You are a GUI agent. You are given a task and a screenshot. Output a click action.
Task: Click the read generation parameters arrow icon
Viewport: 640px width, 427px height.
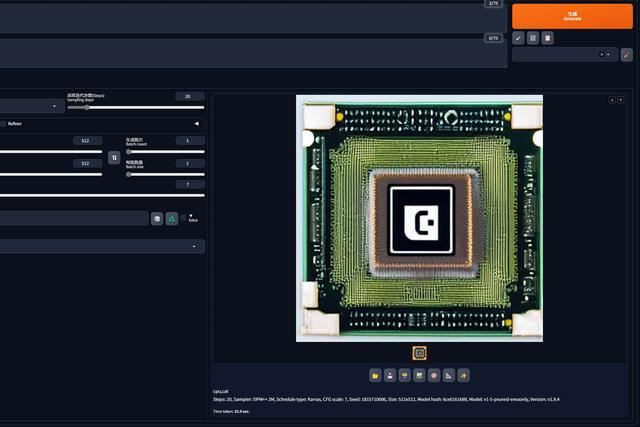point(518,38)
